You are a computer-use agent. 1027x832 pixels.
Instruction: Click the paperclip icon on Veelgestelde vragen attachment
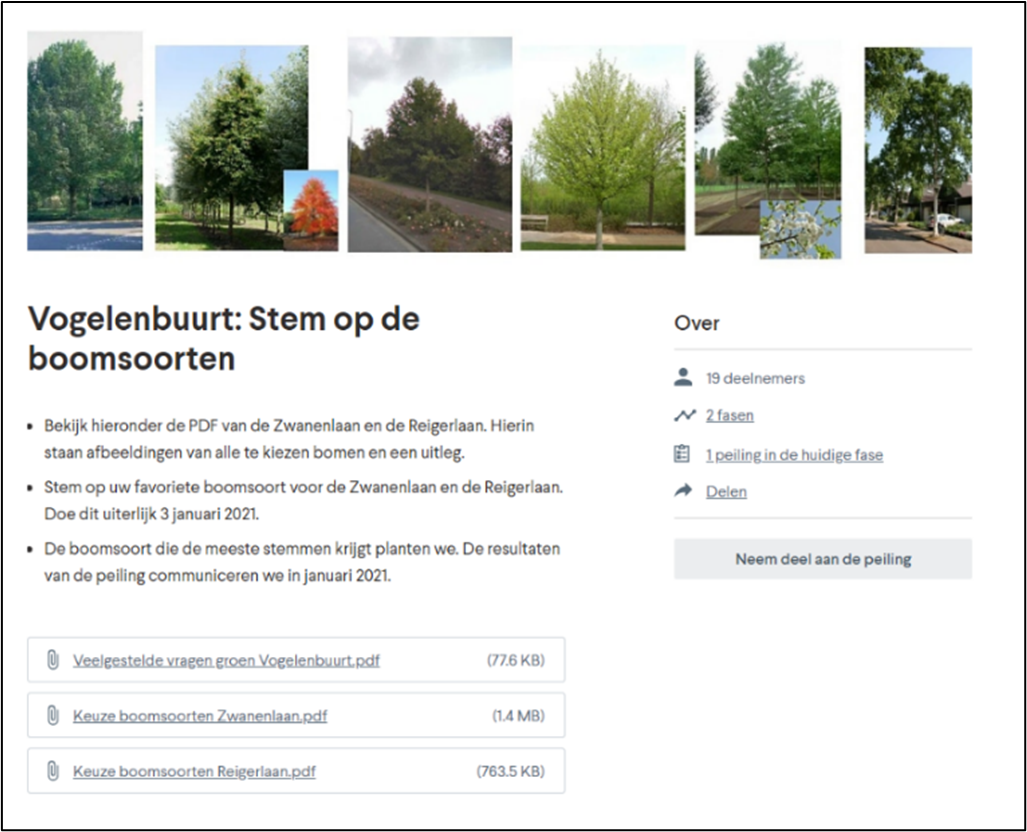click(x=55, y=660)
